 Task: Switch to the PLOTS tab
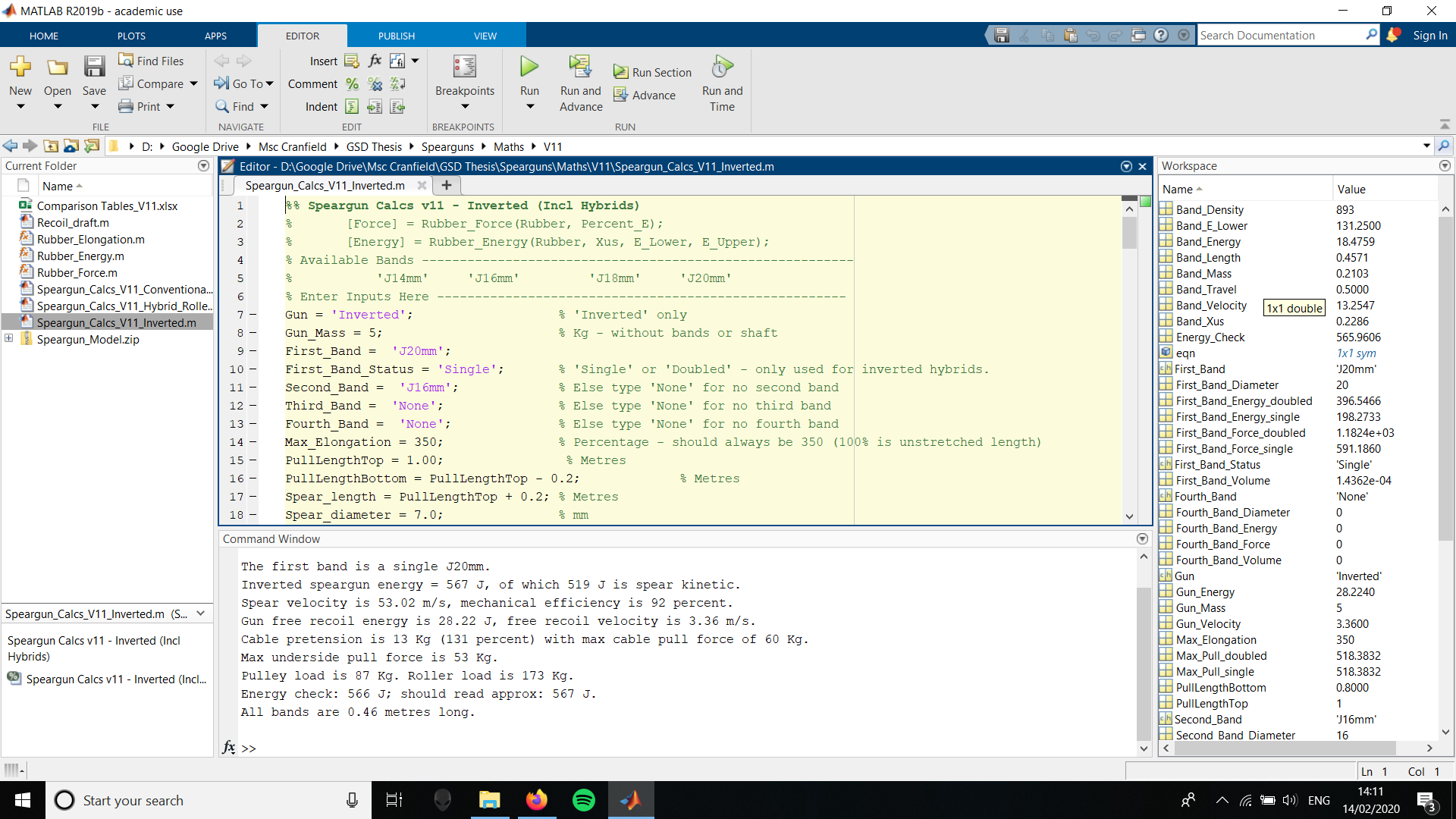tap(131, 36)
